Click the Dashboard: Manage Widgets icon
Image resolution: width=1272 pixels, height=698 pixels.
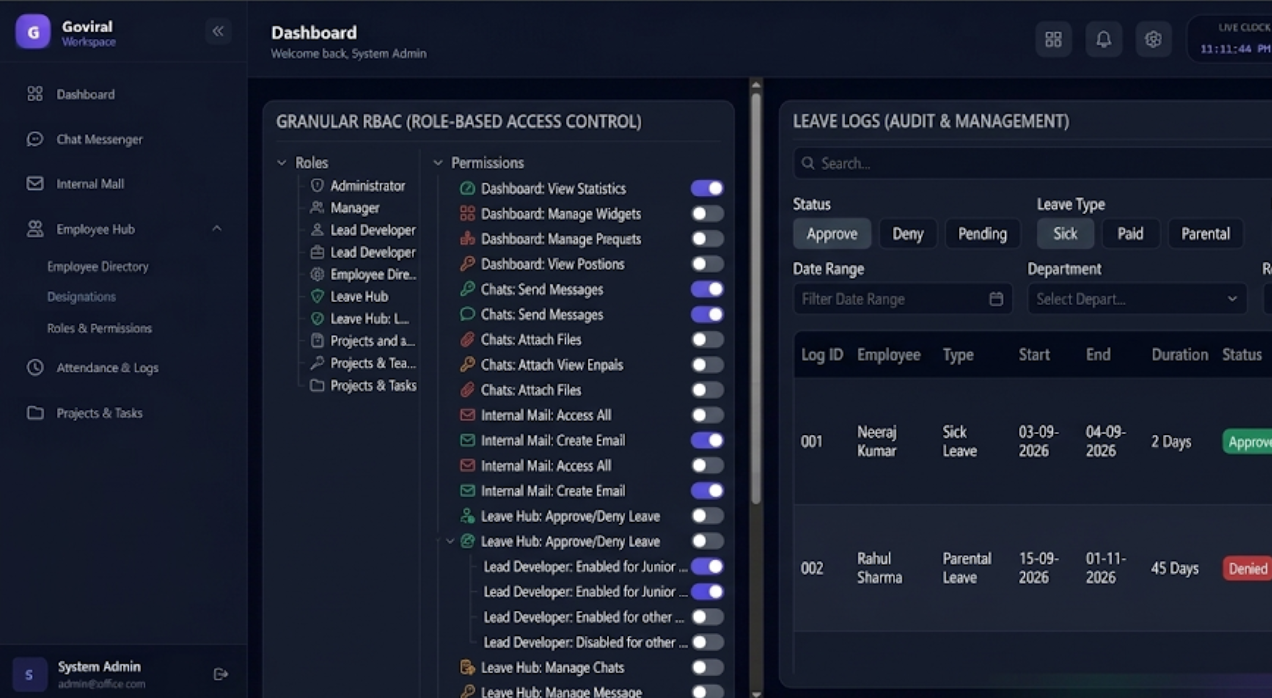click(467, 214)
